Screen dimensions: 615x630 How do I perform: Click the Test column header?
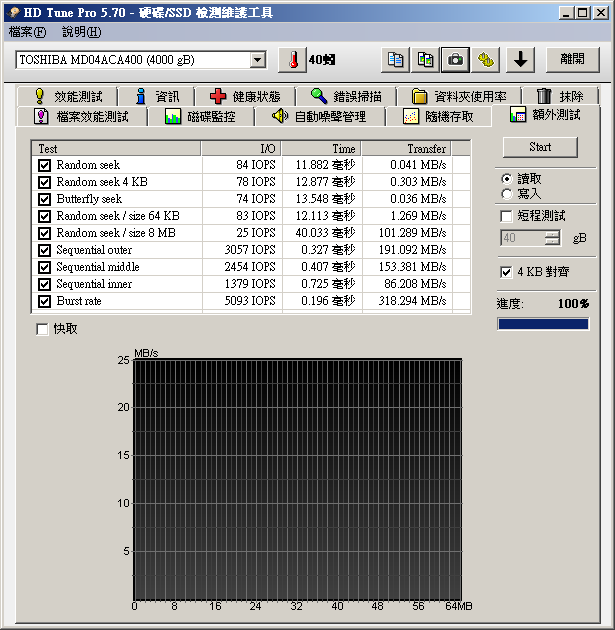pos(116,149)
